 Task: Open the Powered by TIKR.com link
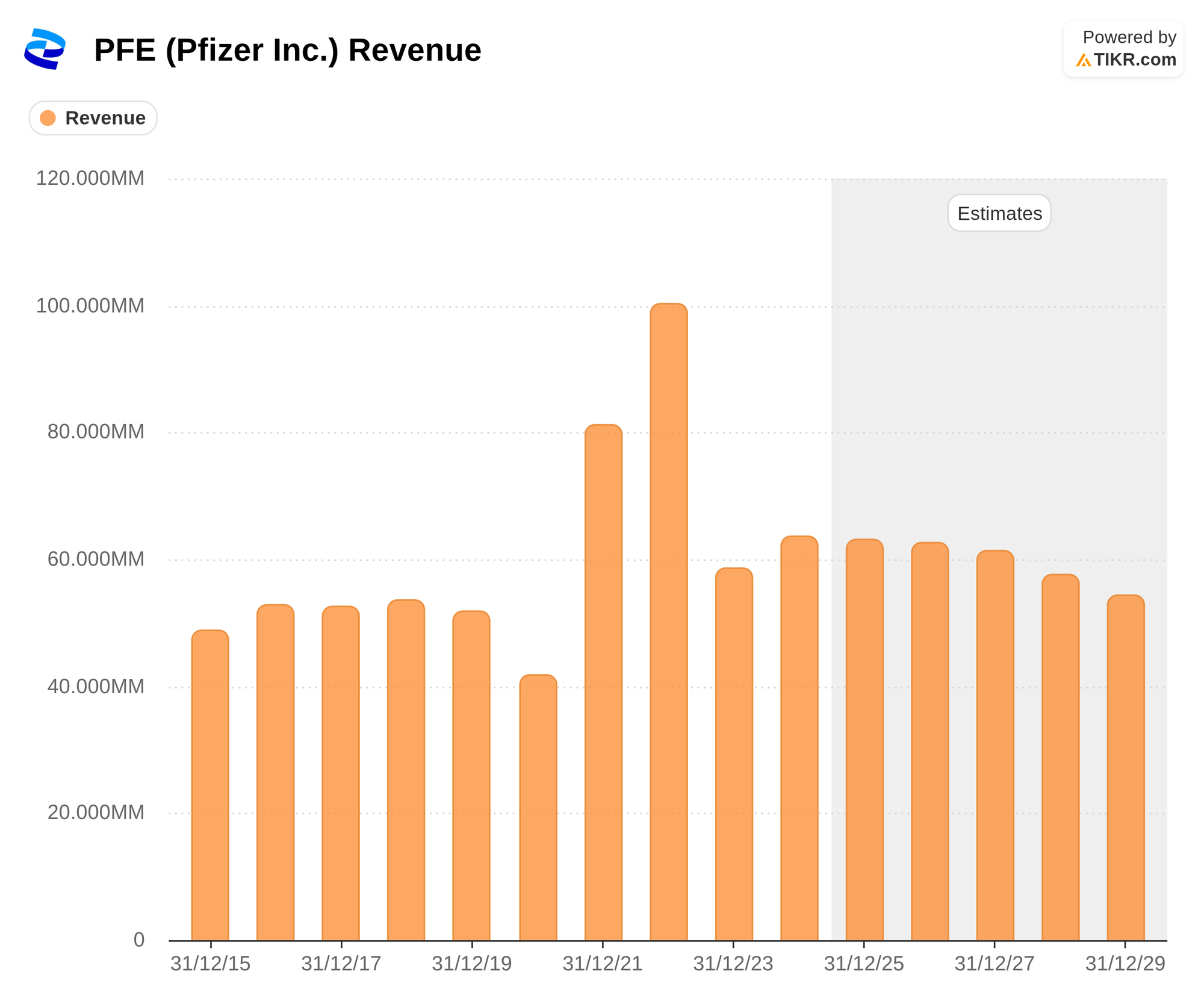pyautogui.click(x=1123, y=49)
